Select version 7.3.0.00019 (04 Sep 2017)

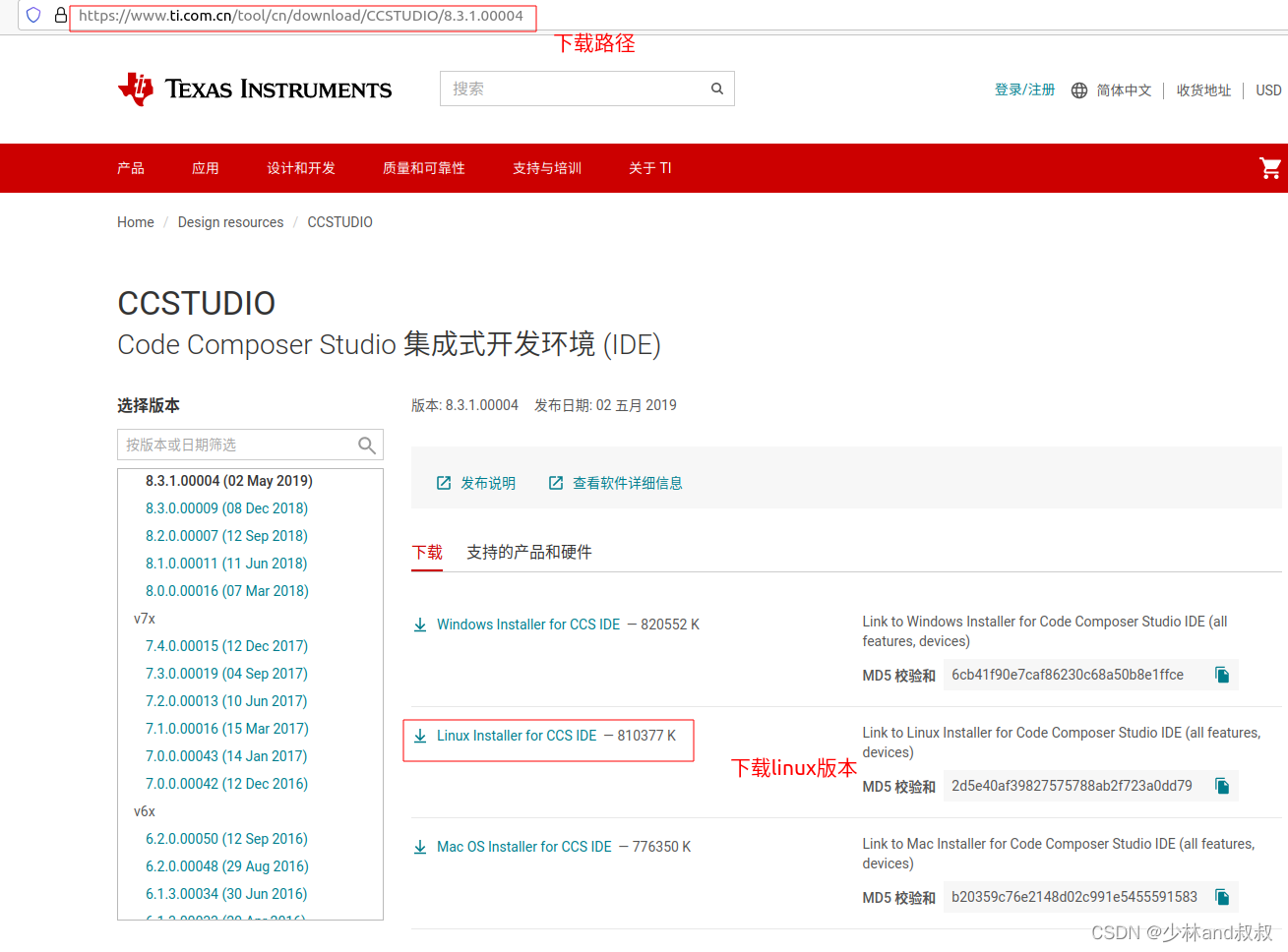227,674
